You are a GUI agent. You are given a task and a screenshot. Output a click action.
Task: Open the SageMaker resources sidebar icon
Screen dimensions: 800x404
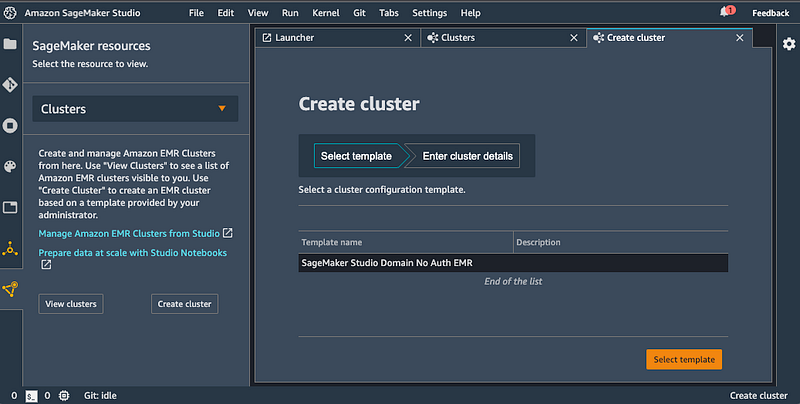[x=10, y=290]
